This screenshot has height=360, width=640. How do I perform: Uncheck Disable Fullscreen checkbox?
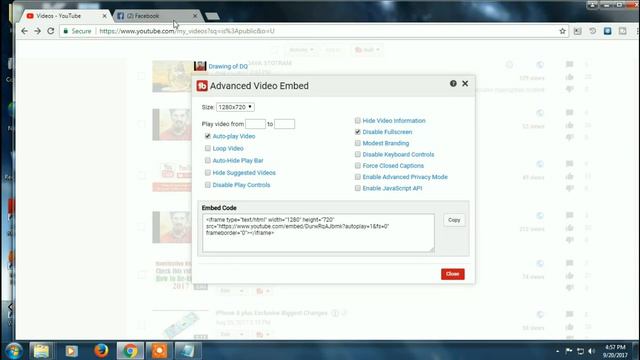(x=358, y=132)
